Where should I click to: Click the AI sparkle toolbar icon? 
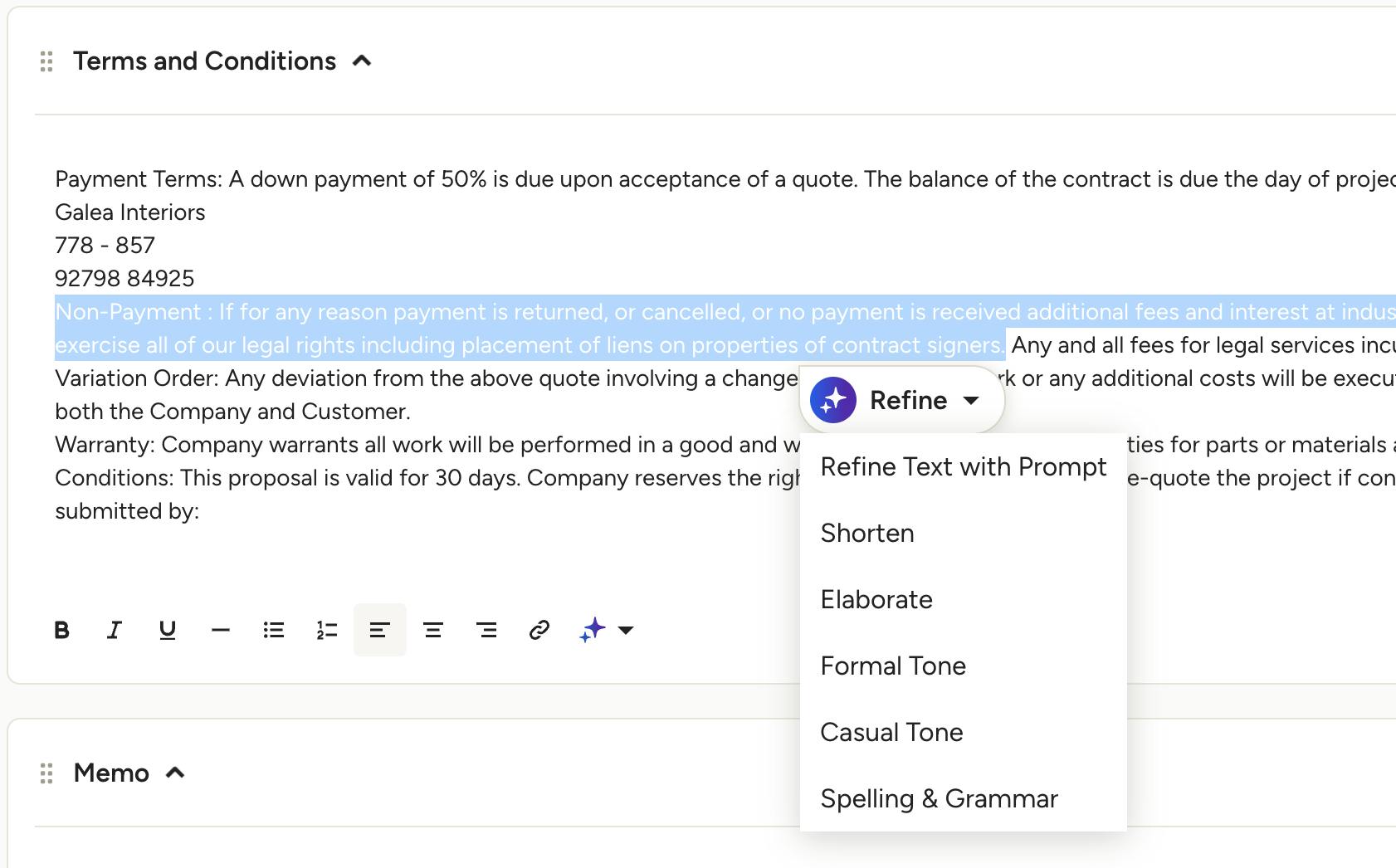(x=593, y=630)
